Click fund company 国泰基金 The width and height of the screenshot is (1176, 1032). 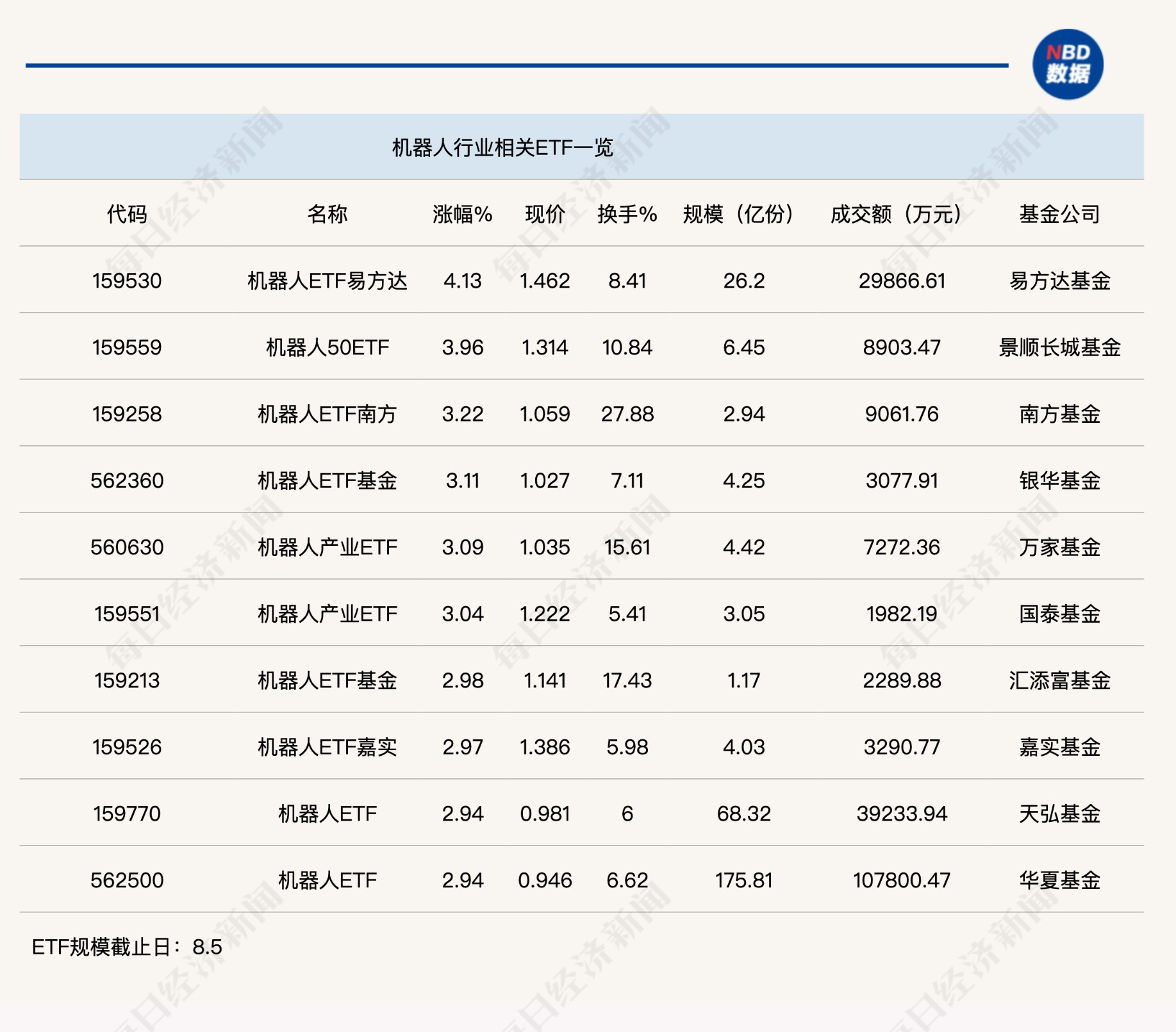pyautogui.click(x=1059, y=614)
